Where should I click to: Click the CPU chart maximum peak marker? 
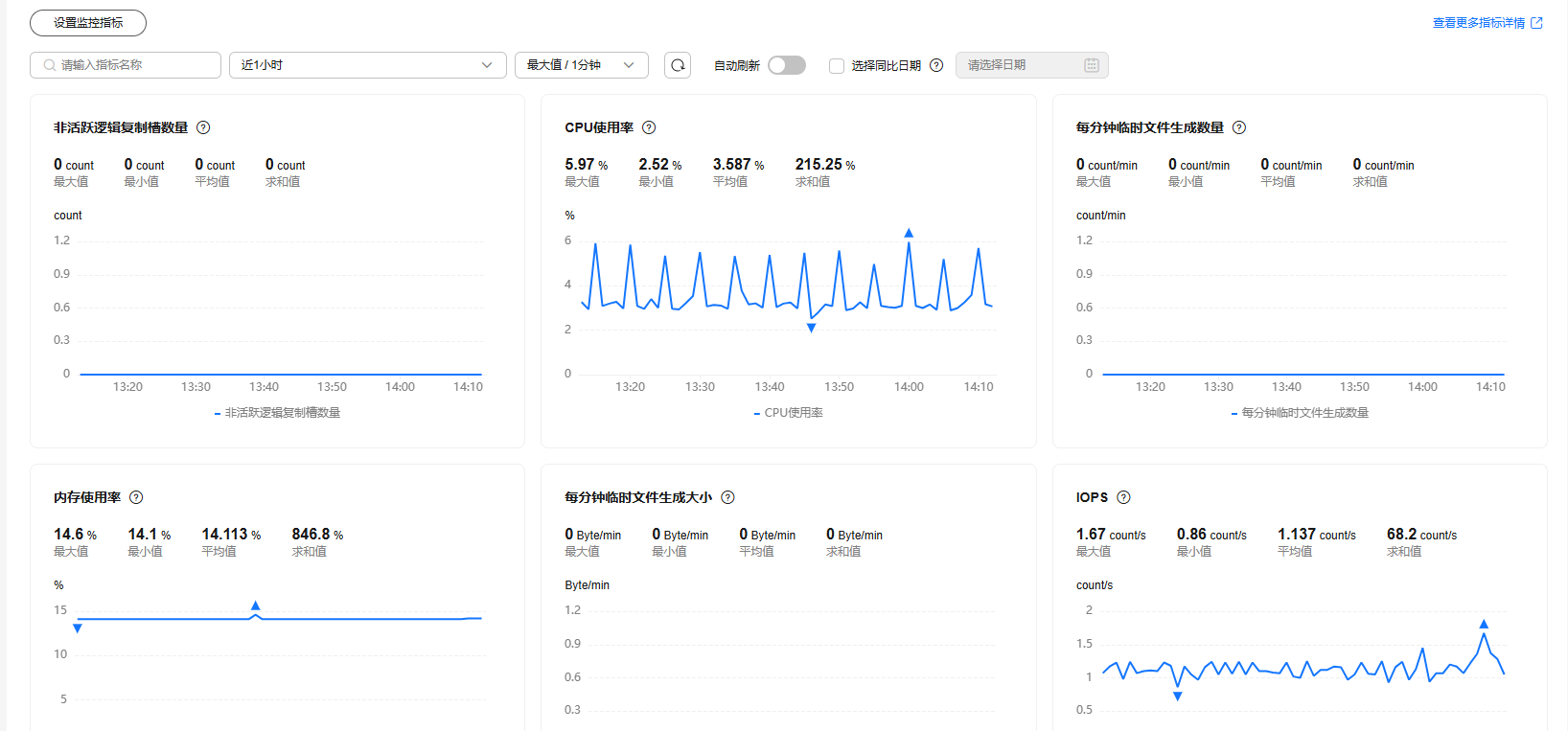click(909, 233)
